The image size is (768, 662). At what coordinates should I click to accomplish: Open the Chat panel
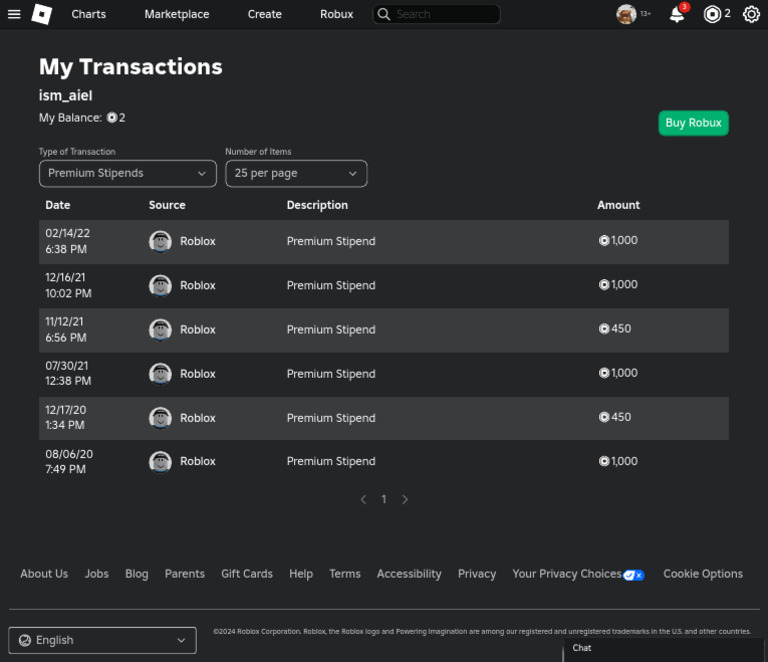[664, 649]
